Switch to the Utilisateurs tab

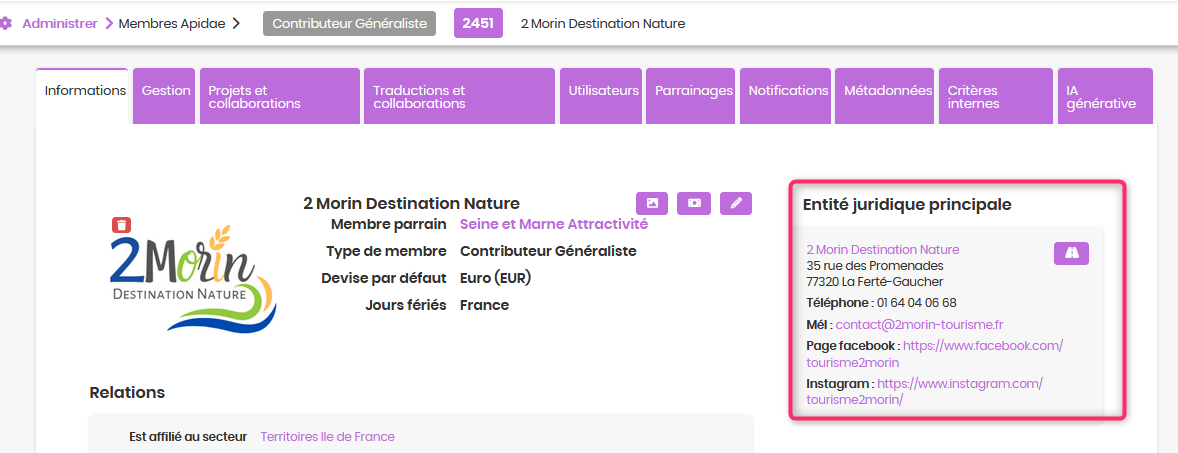click(601, 96)
